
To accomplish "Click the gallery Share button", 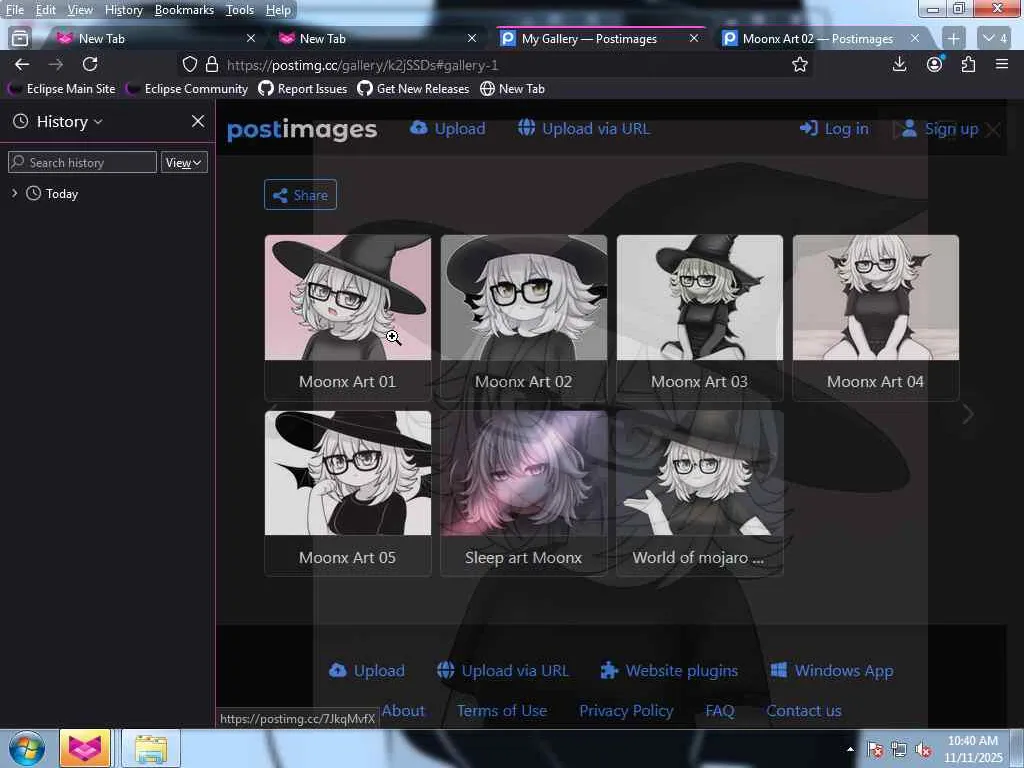I will point(300,195).
